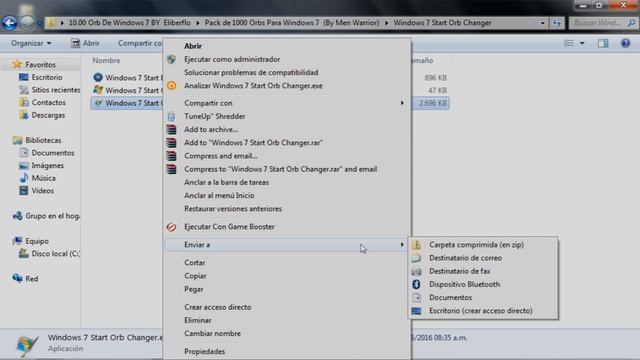Select Escritorio in Favoritos sidebar
The height and width of the screenshot is (360, 640).
[x=47, y=77]
